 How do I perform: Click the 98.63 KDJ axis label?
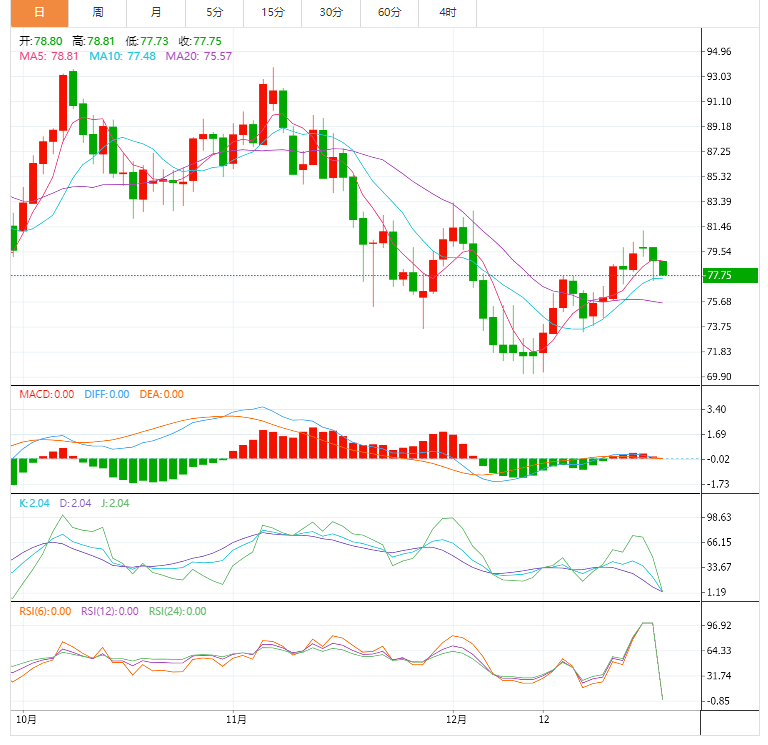[x=719, y=517]
